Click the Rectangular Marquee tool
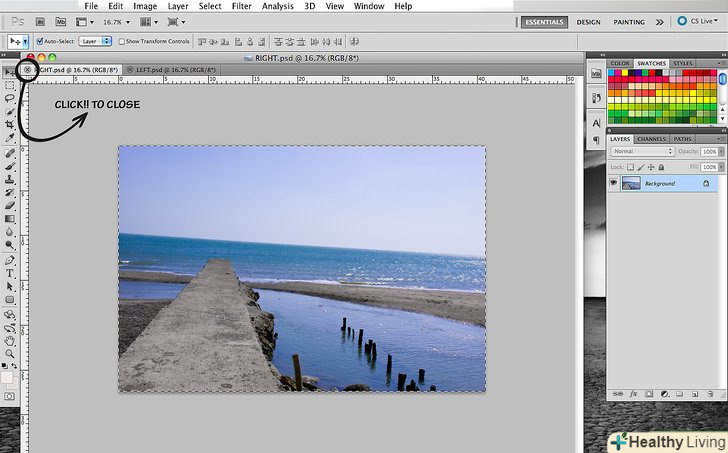 click(10, 85)
